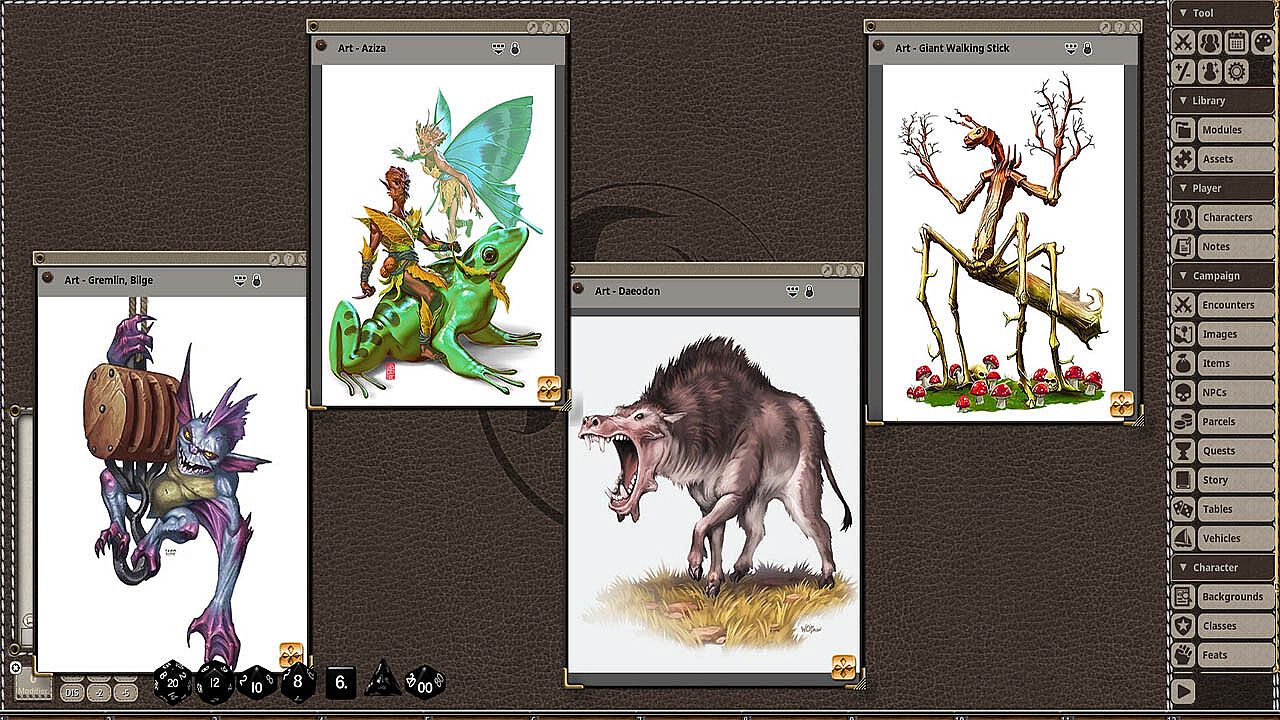Pick the d8 die

(x=297, y=682)
